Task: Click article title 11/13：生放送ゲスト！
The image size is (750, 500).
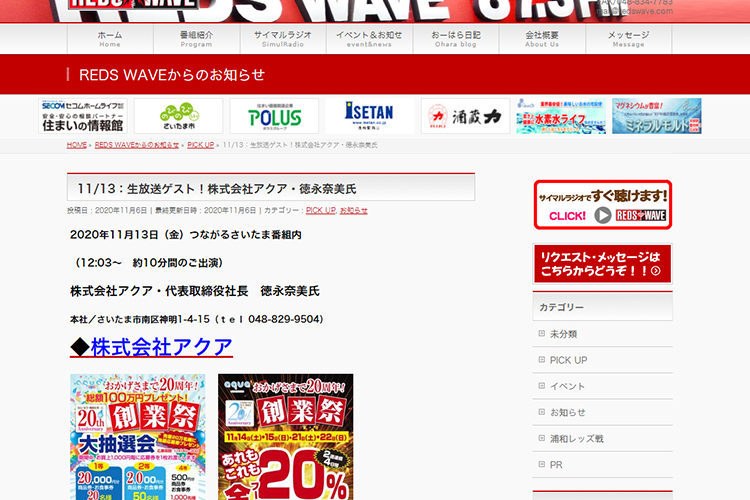Action: pos(217,189)
